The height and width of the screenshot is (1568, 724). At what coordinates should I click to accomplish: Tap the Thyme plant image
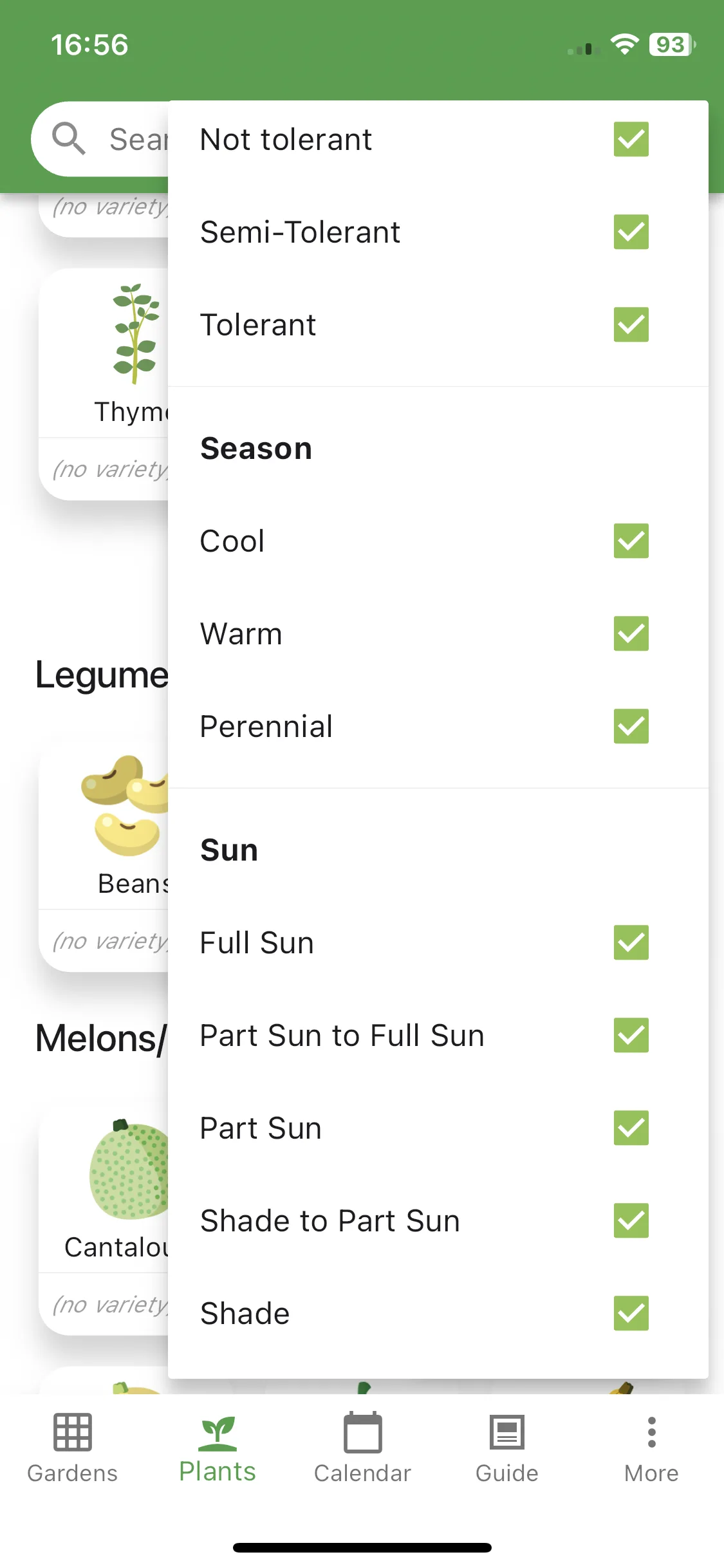point(136,333)
